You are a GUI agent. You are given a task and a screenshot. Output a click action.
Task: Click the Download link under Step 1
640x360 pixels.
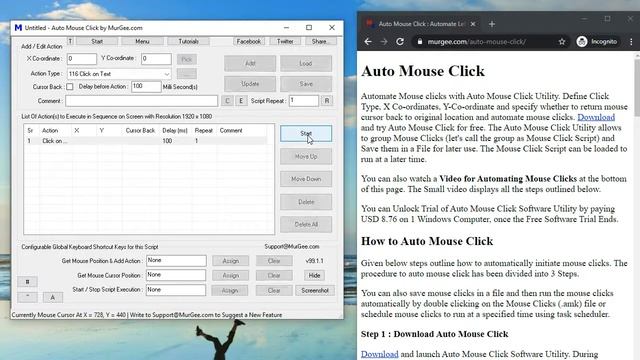(x=380, y=354)
